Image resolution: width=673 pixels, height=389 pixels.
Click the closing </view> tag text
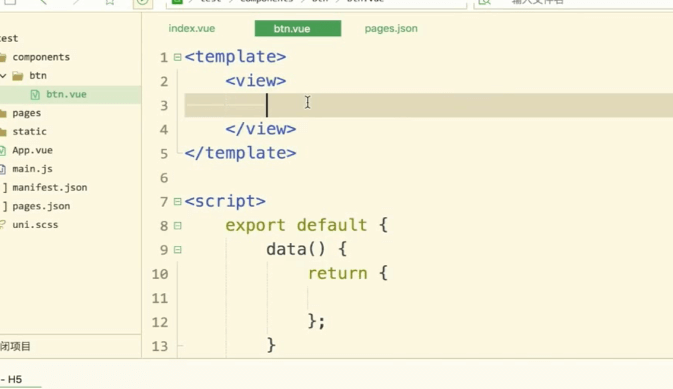coord(261,129)
